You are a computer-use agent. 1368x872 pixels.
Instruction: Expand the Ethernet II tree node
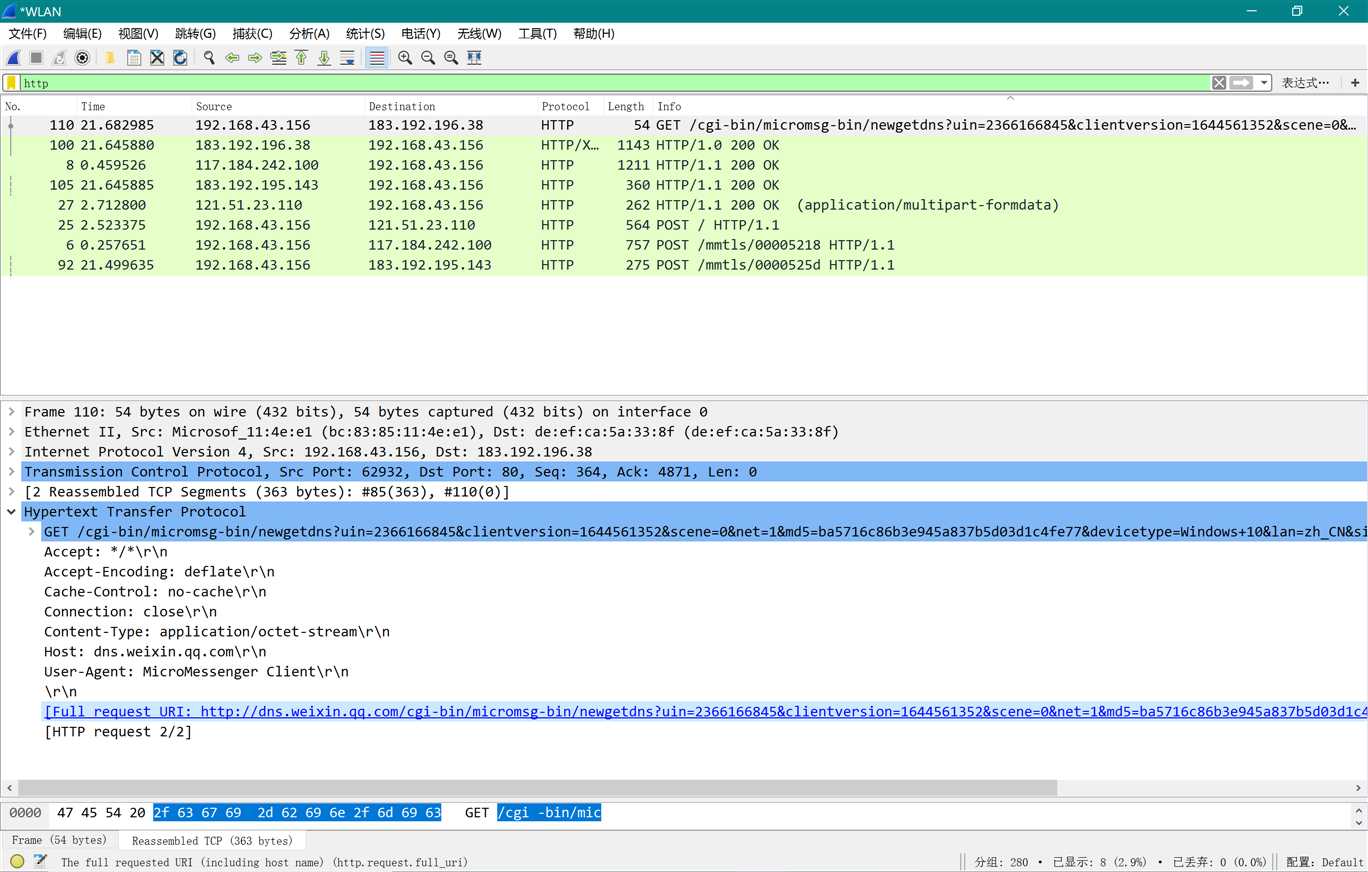tap(12, 432)
